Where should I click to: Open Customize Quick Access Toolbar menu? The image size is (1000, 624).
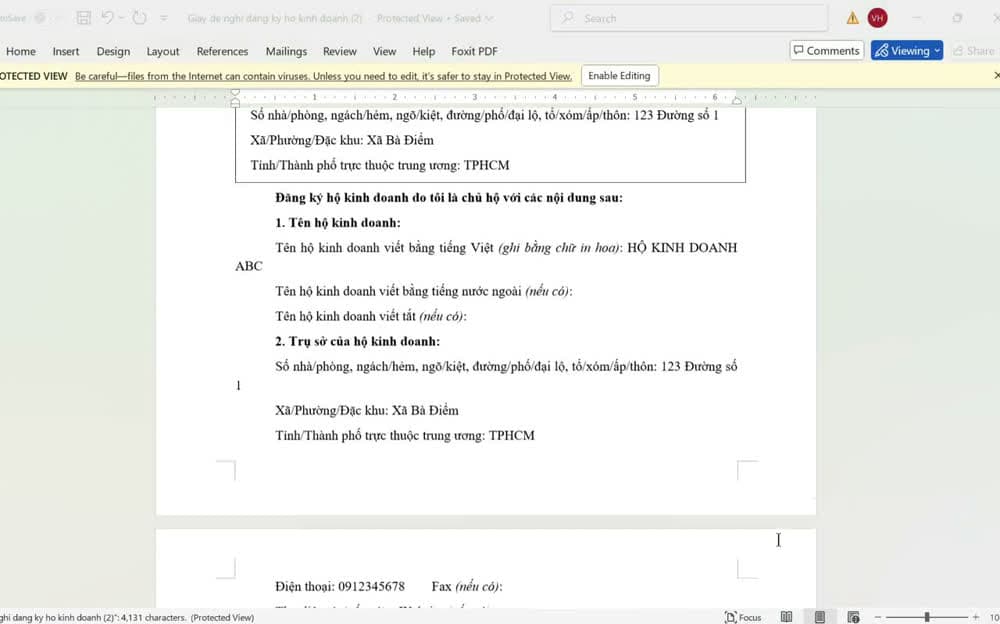[164, 19]
